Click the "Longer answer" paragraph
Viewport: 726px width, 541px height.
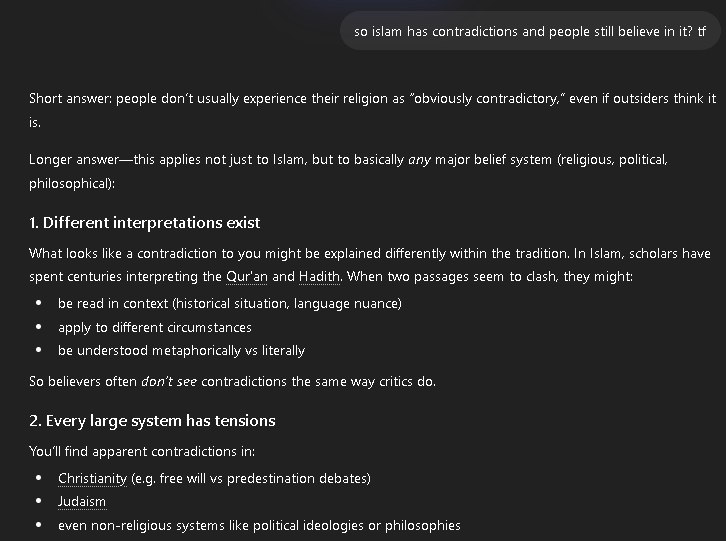coord(348,160)
